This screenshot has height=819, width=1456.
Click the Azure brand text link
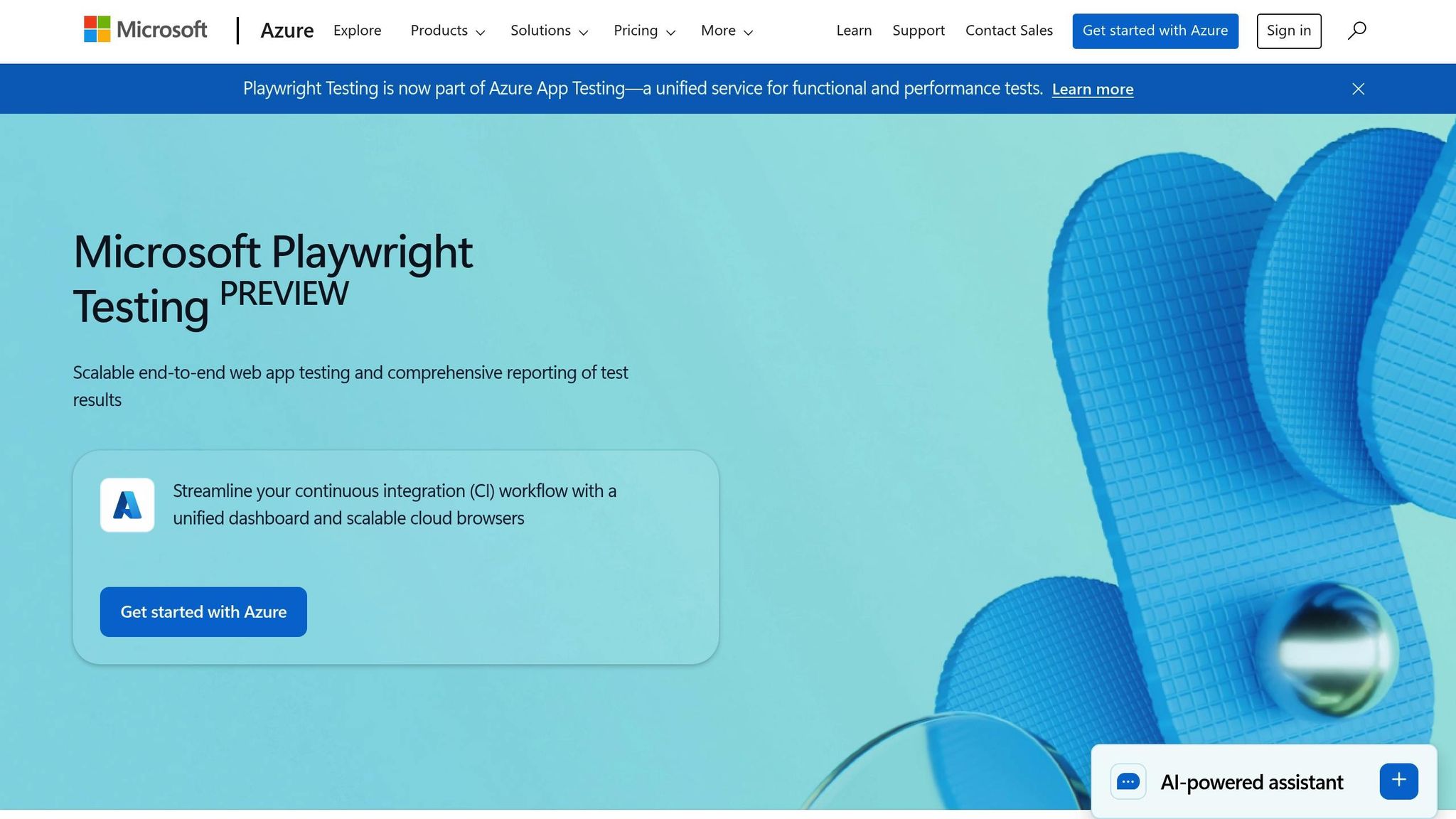(x=287, y=31)
